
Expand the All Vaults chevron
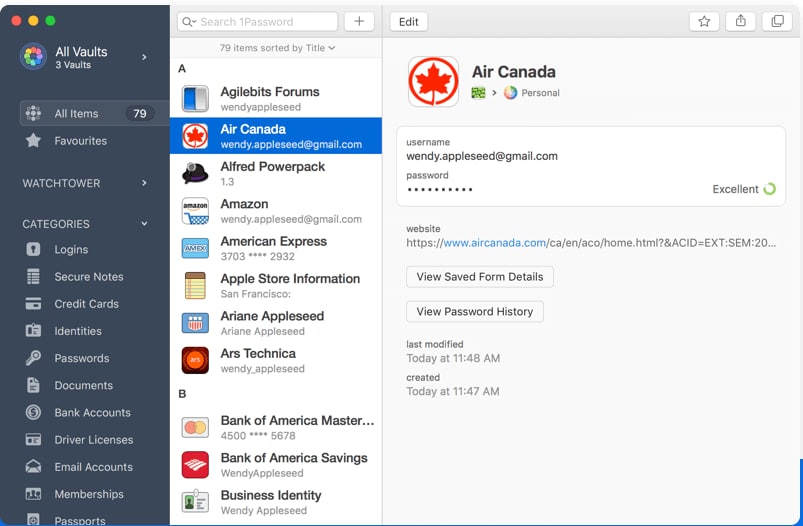click(x=144, y=57)
